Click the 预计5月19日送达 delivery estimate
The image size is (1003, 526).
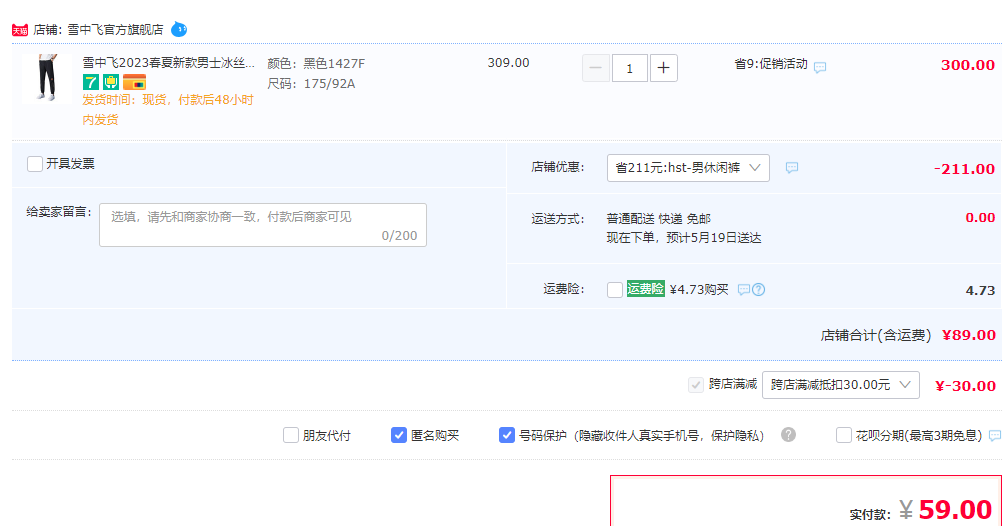(x=714, y=238)
